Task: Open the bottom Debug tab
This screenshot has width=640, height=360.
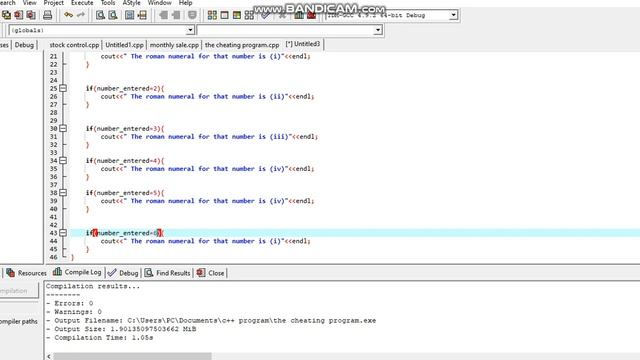Action: click(123, 273)
